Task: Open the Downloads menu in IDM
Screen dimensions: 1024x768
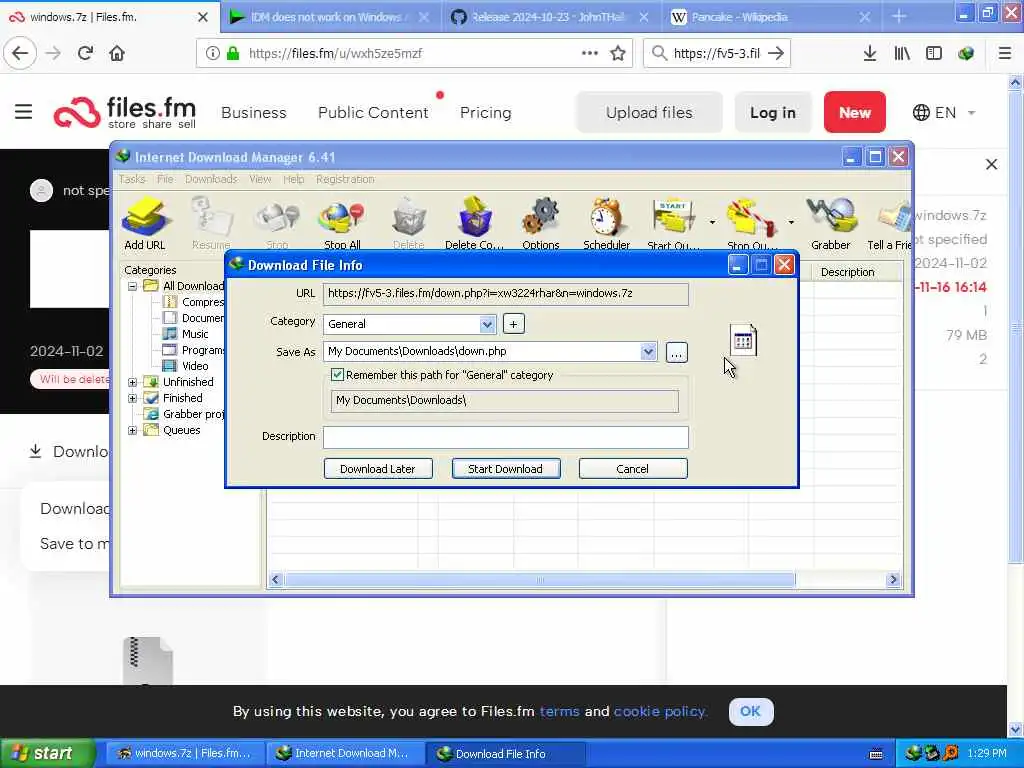Action: click(211, 179)
